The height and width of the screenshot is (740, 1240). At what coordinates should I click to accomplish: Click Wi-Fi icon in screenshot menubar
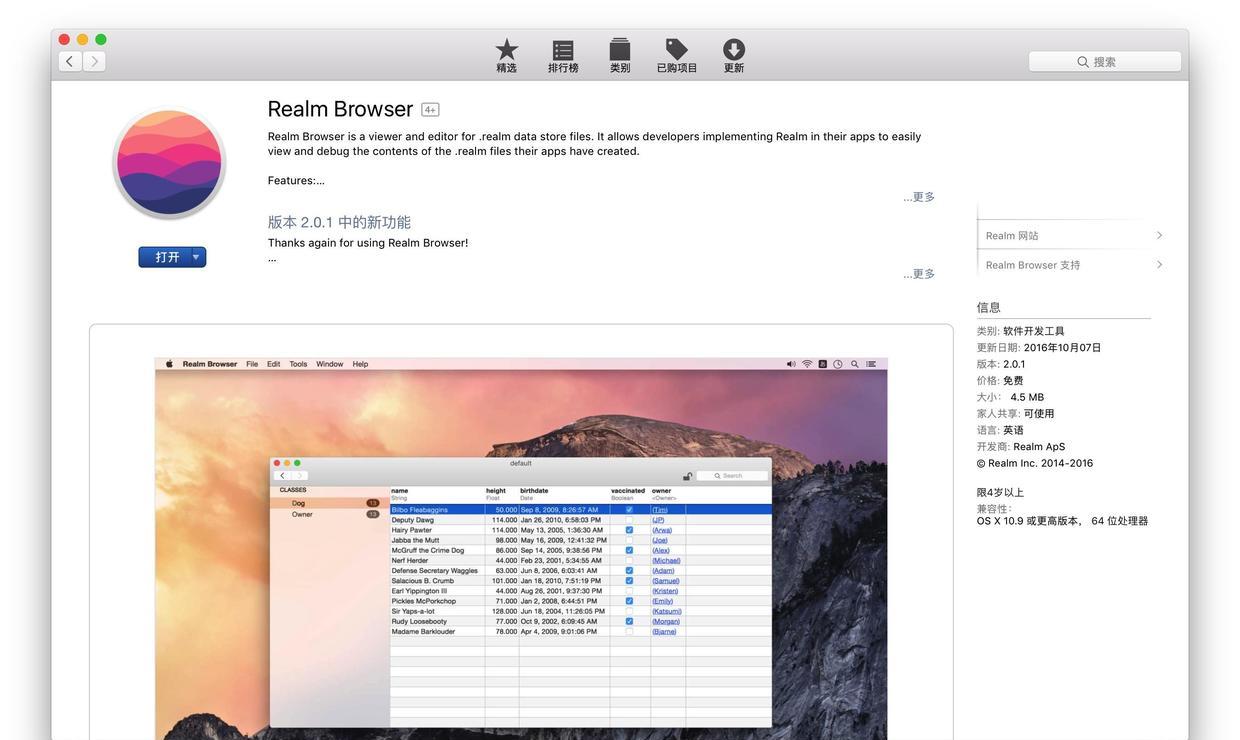807,364
